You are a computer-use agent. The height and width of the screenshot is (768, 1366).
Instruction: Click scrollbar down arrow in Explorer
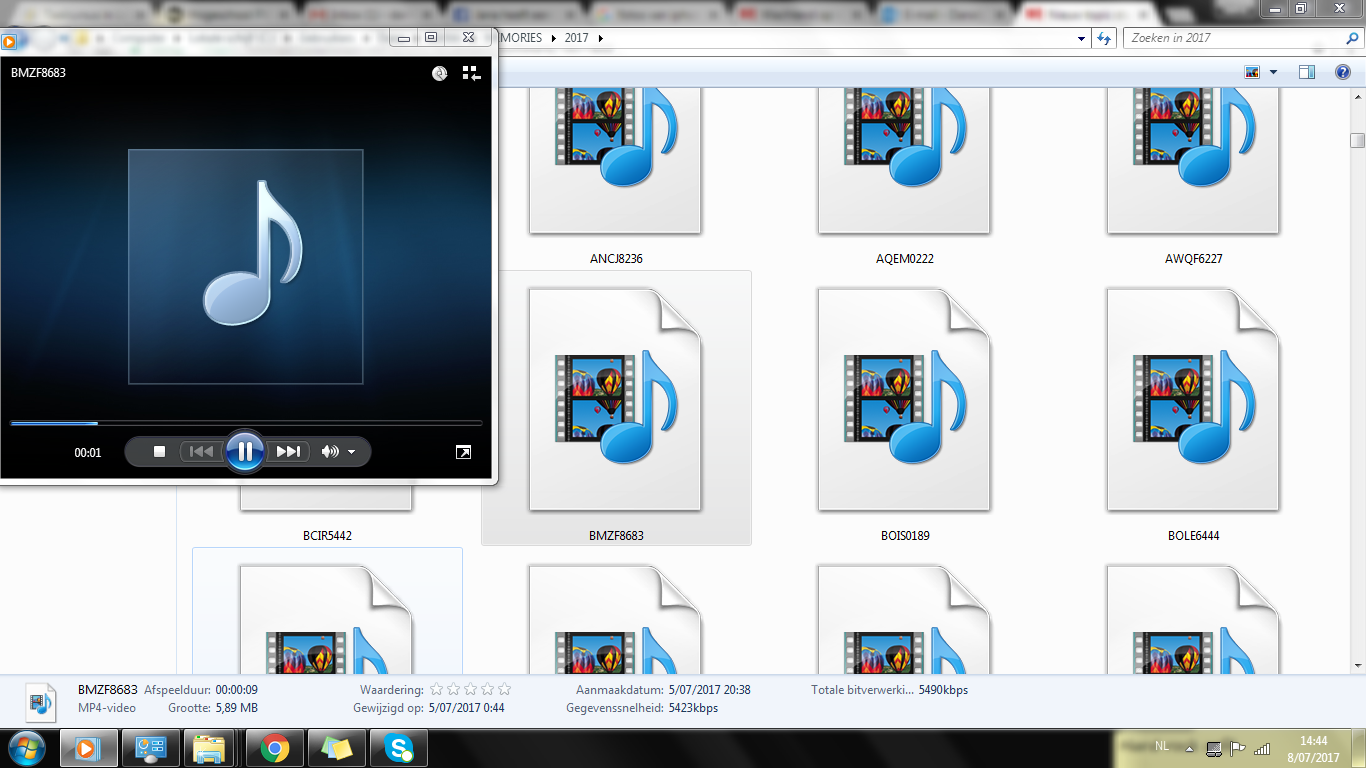tap(1357, 664)
